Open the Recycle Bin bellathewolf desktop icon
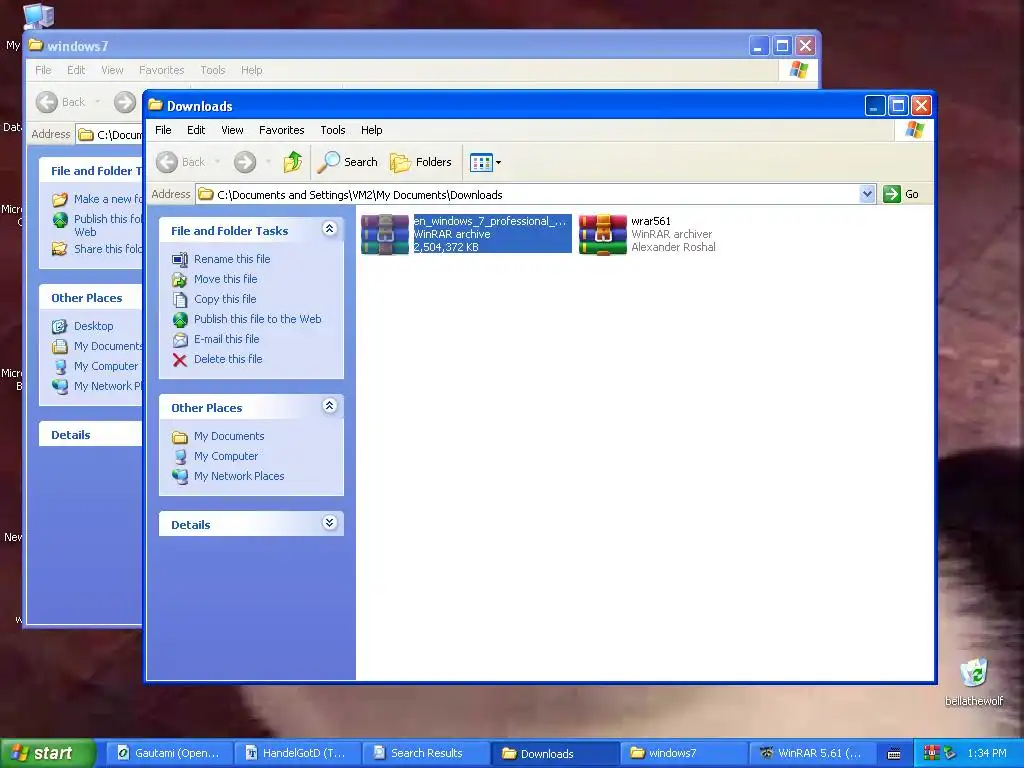Screen dimensions: 1024x768 pos(973,682)
